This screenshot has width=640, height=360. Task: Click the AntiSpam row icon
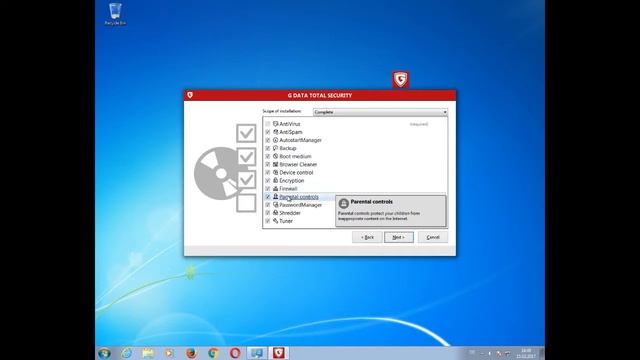(276, 132)
